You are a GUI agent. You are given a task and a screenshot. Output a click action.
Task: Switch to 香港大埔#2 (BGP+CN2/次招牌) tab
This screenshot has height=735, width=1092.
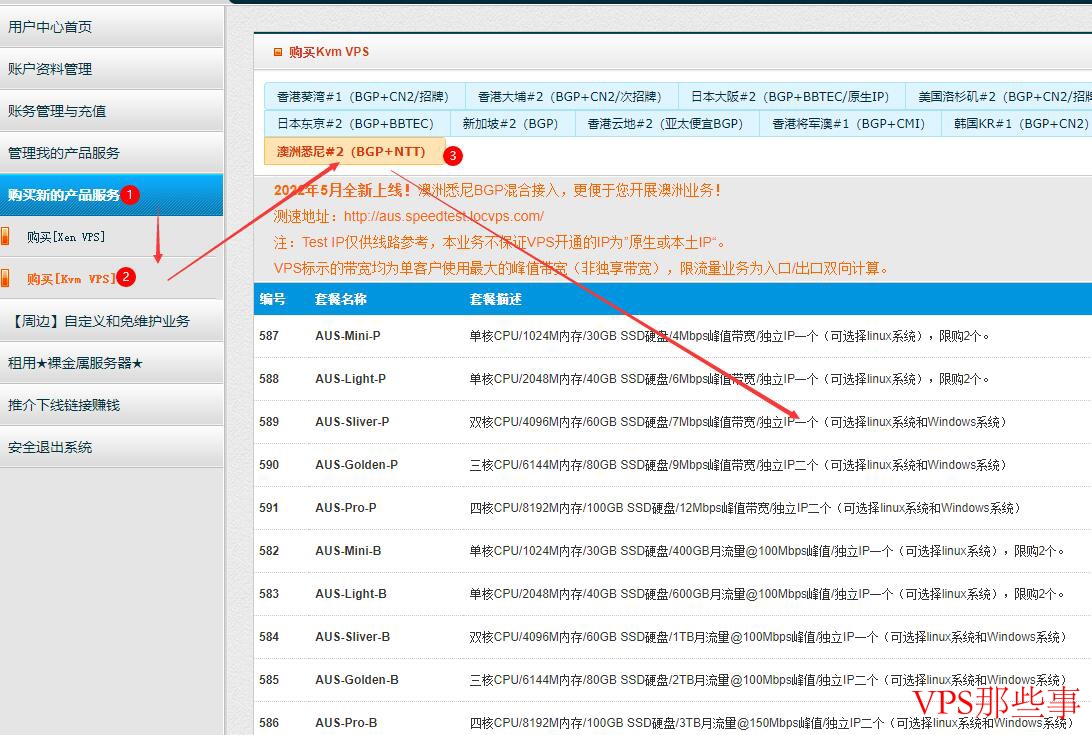(570, 97)
